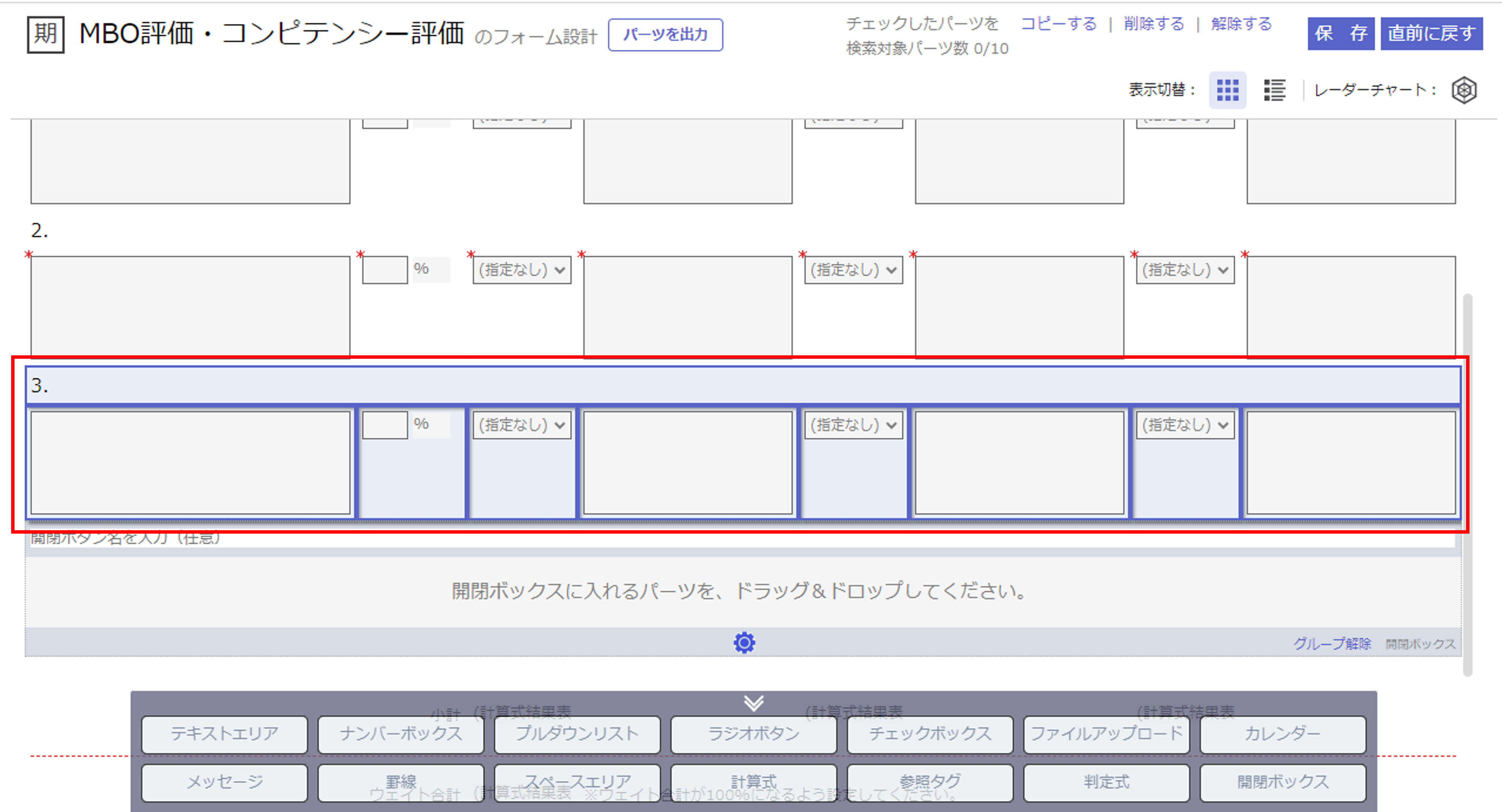Collapse the parts palette with the double chevron
1502x812 pixels.
(753, 703)
